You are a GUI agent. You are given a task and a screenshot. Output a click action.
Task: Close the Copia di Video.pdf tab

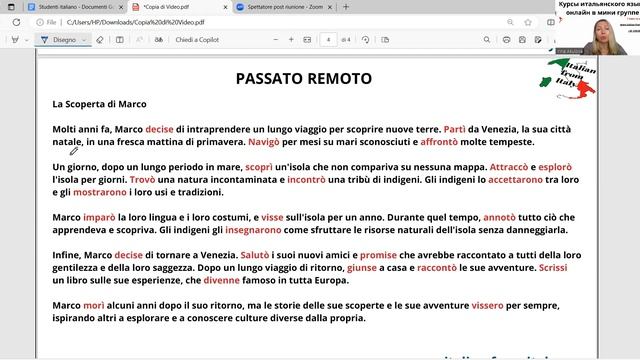[225, 7]
